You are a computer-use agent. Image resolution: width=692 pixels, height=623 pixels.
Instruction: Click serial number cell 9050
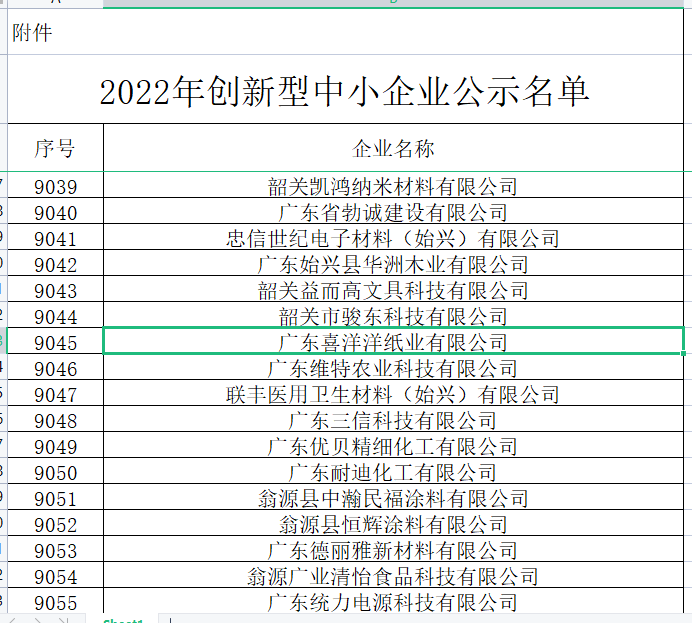tap(55, 472)
